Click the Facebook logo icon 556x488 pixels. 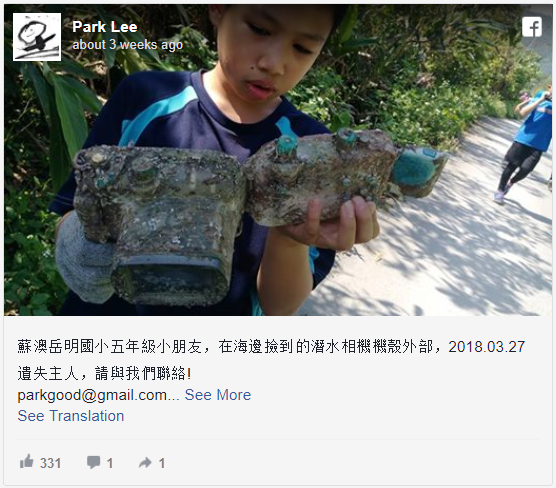(532, 27)
